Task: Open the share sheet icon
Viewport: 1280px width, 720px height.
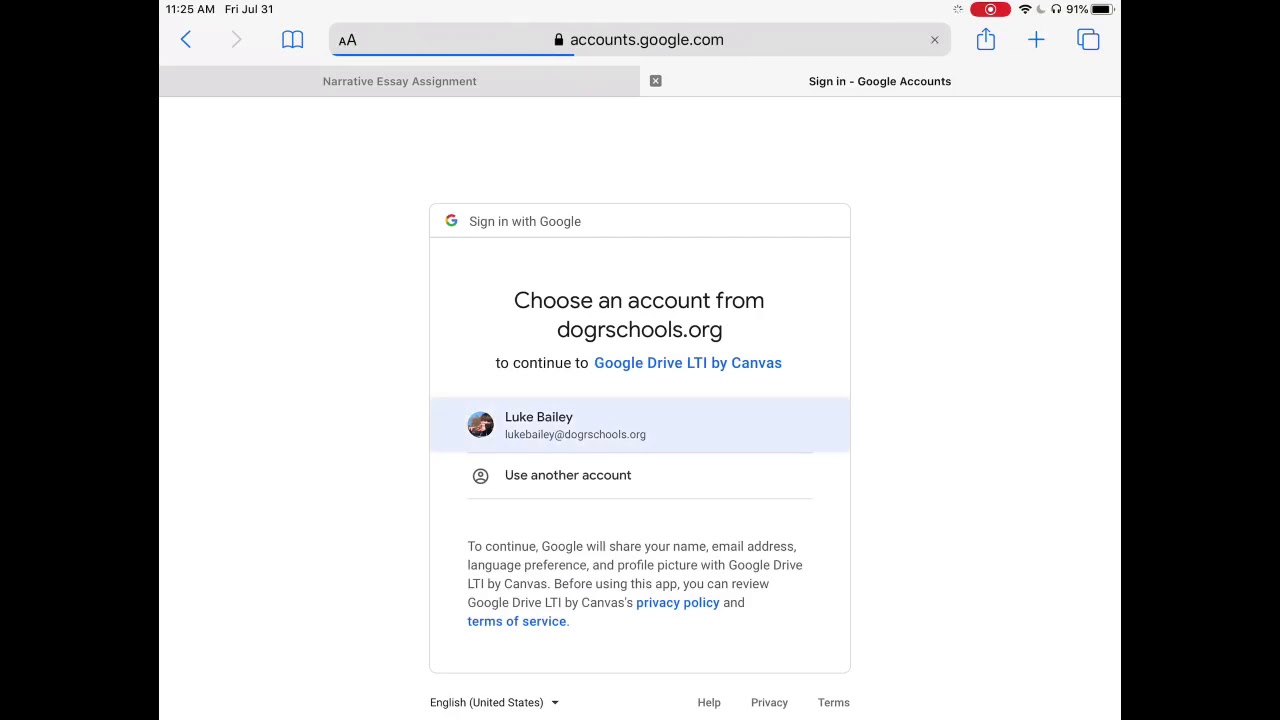Action: tap(986, 39)
